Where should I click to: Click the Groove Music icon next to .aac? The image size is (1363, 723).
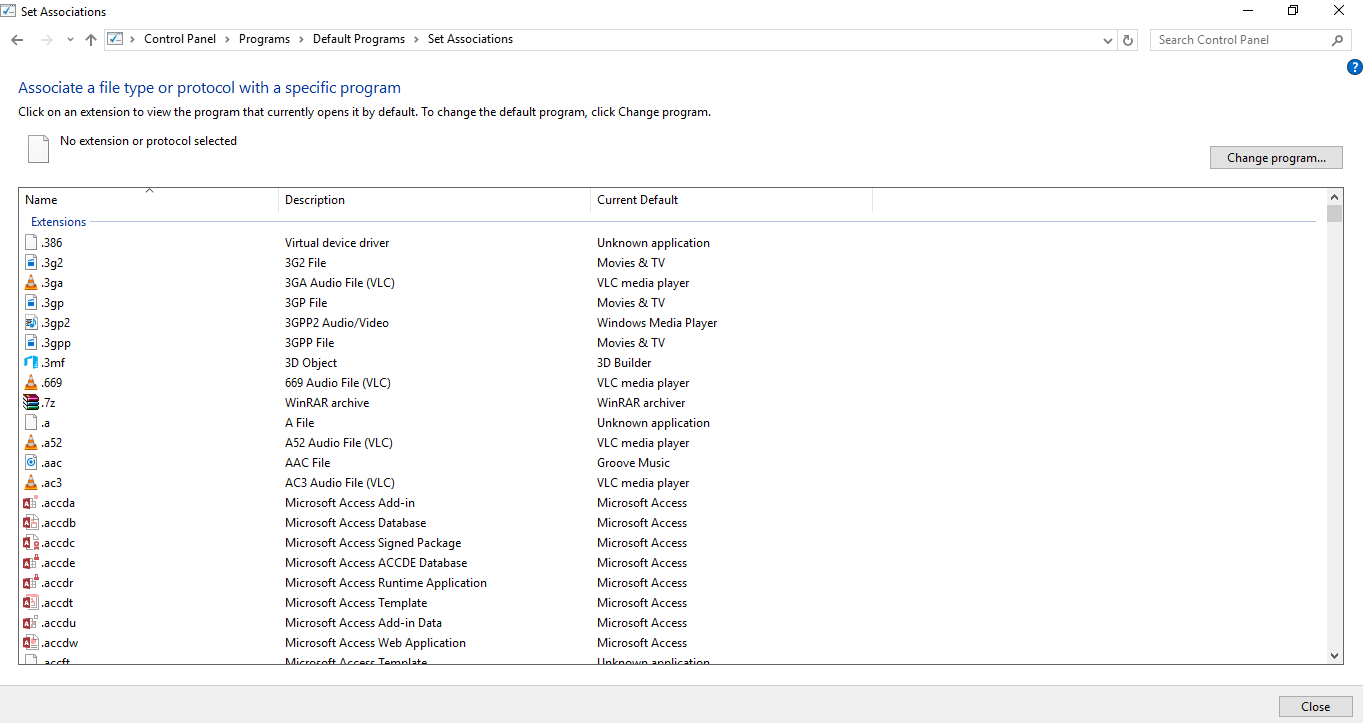click(x=30, y=462)
